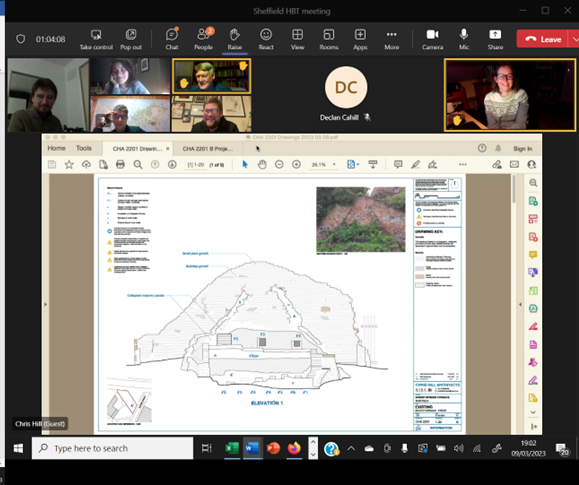Screen dimensions: 579x485
Task: Open the Windows Start menu
Action: coord(18,448)
